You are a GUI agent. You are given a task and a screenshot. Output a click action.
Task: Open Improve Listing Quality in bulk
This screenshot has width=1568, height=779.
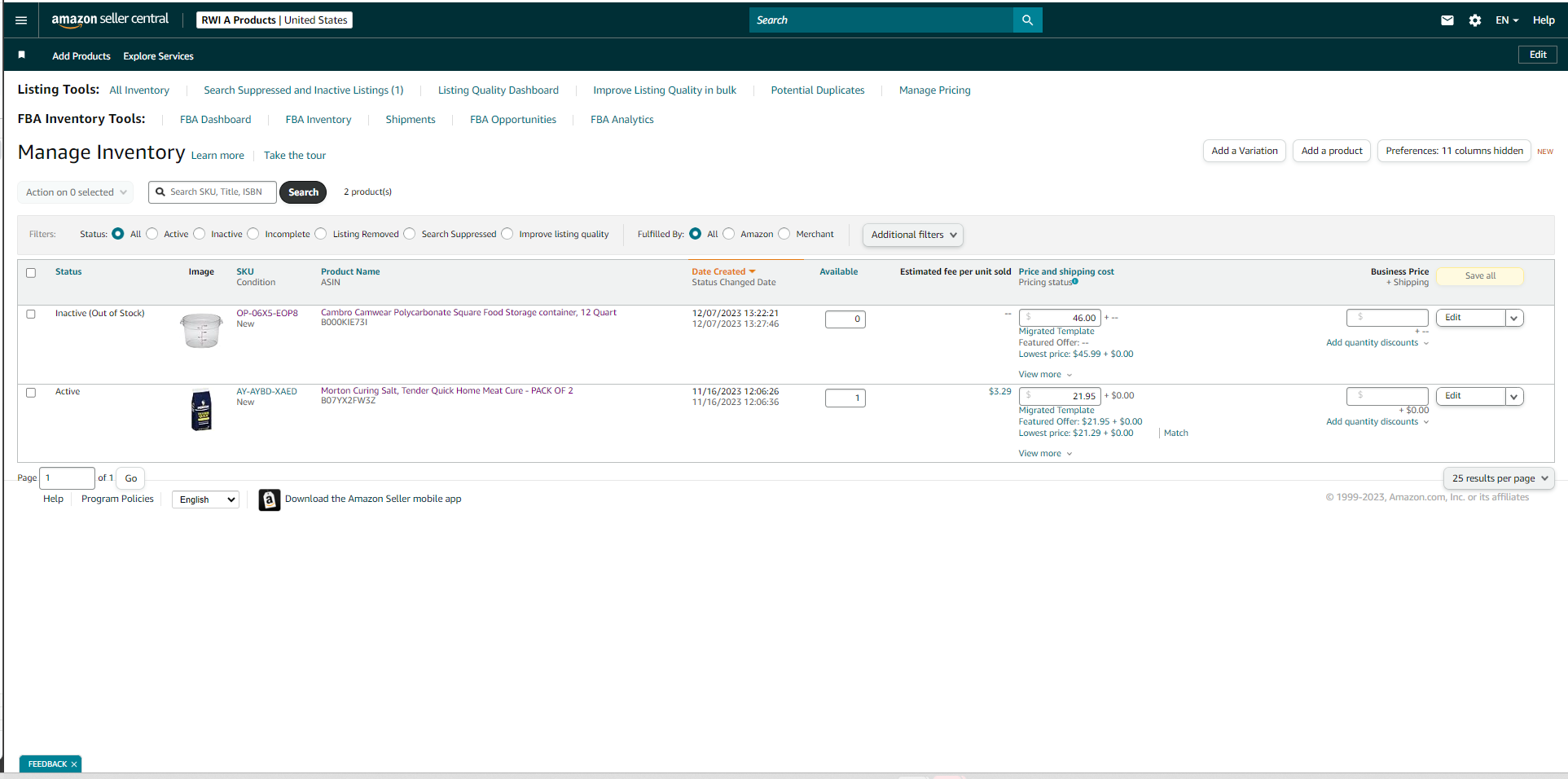665,90
